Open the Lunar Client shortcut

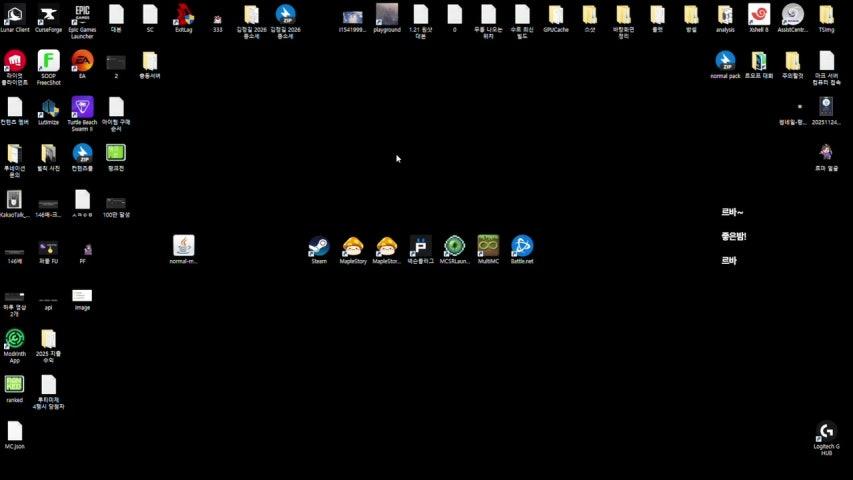click(x=15, y=15)
